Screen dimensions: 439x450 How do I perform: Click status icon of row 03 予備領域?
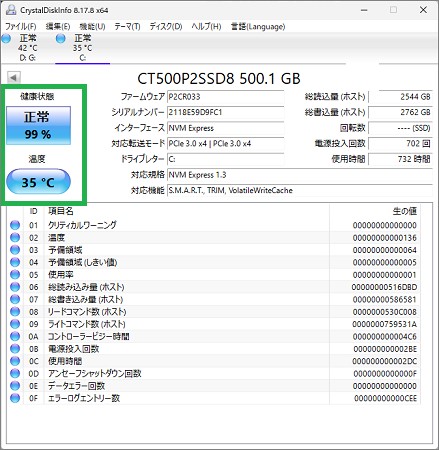click(x=15, y=250)
